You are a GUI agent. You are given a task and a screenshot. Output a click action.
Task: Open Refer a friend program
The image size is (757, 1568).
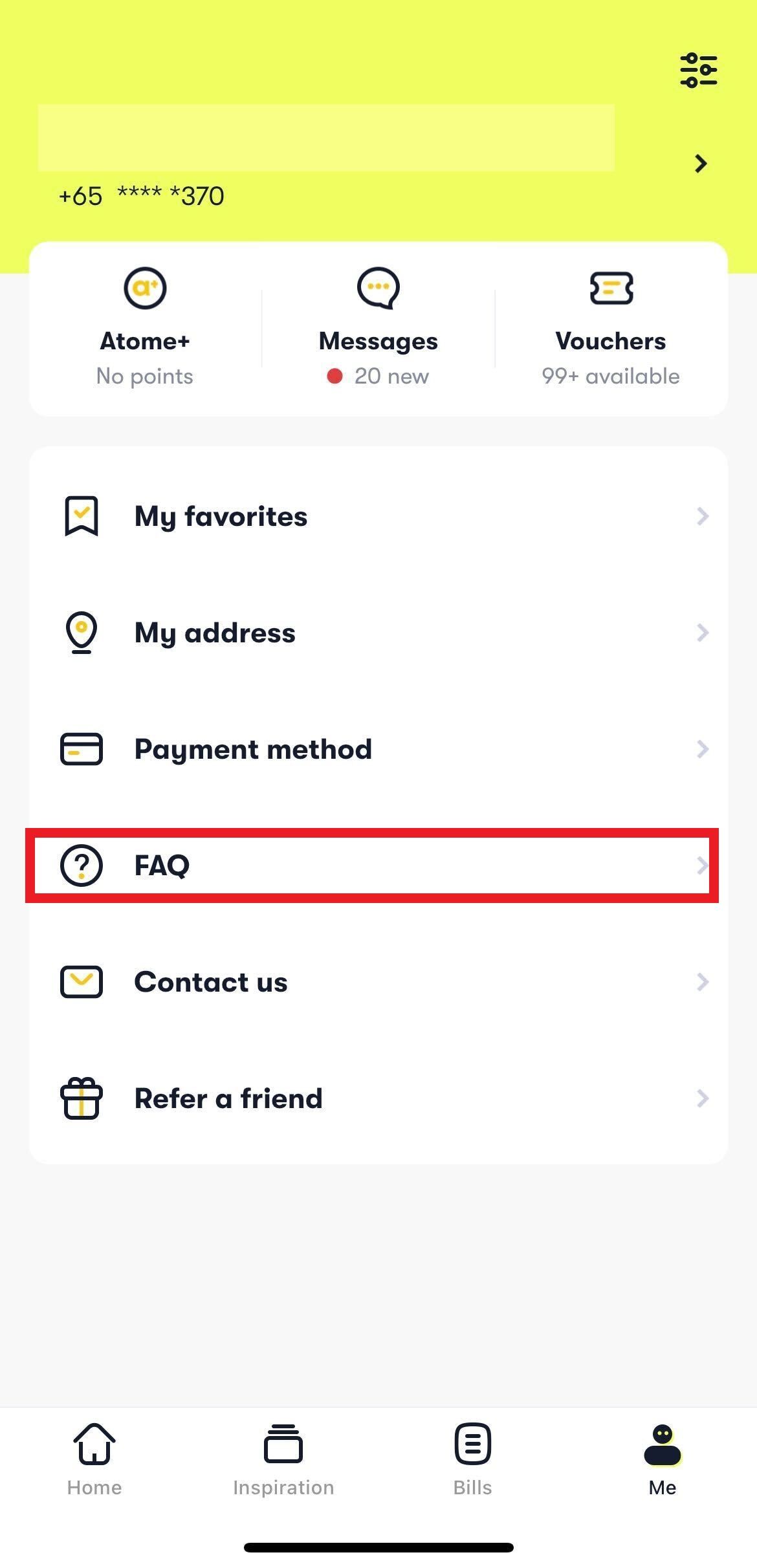228,1099
